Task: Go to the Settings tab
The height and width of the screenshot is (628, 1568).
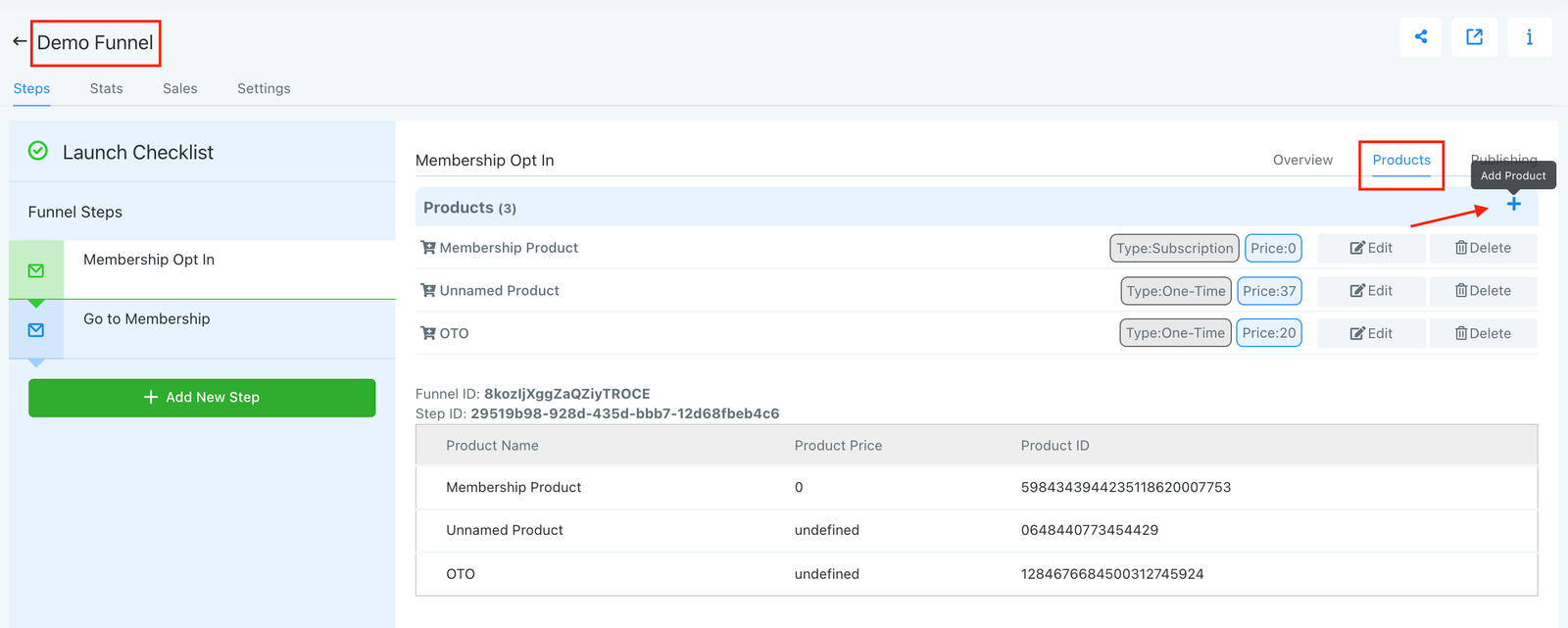Action: click(x=264, y=88)
